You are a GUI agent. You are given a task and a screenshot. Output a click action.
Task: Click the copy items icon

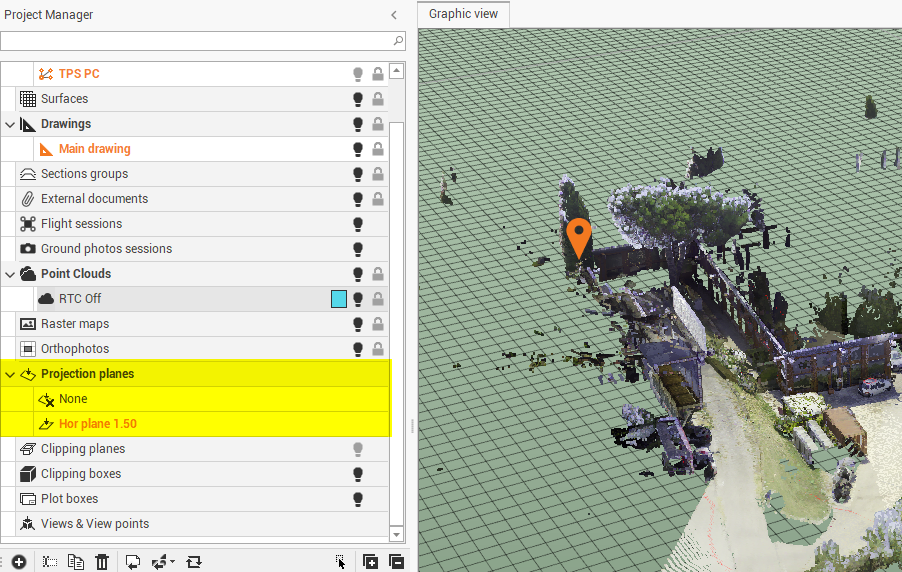click(x=75, y=562)
